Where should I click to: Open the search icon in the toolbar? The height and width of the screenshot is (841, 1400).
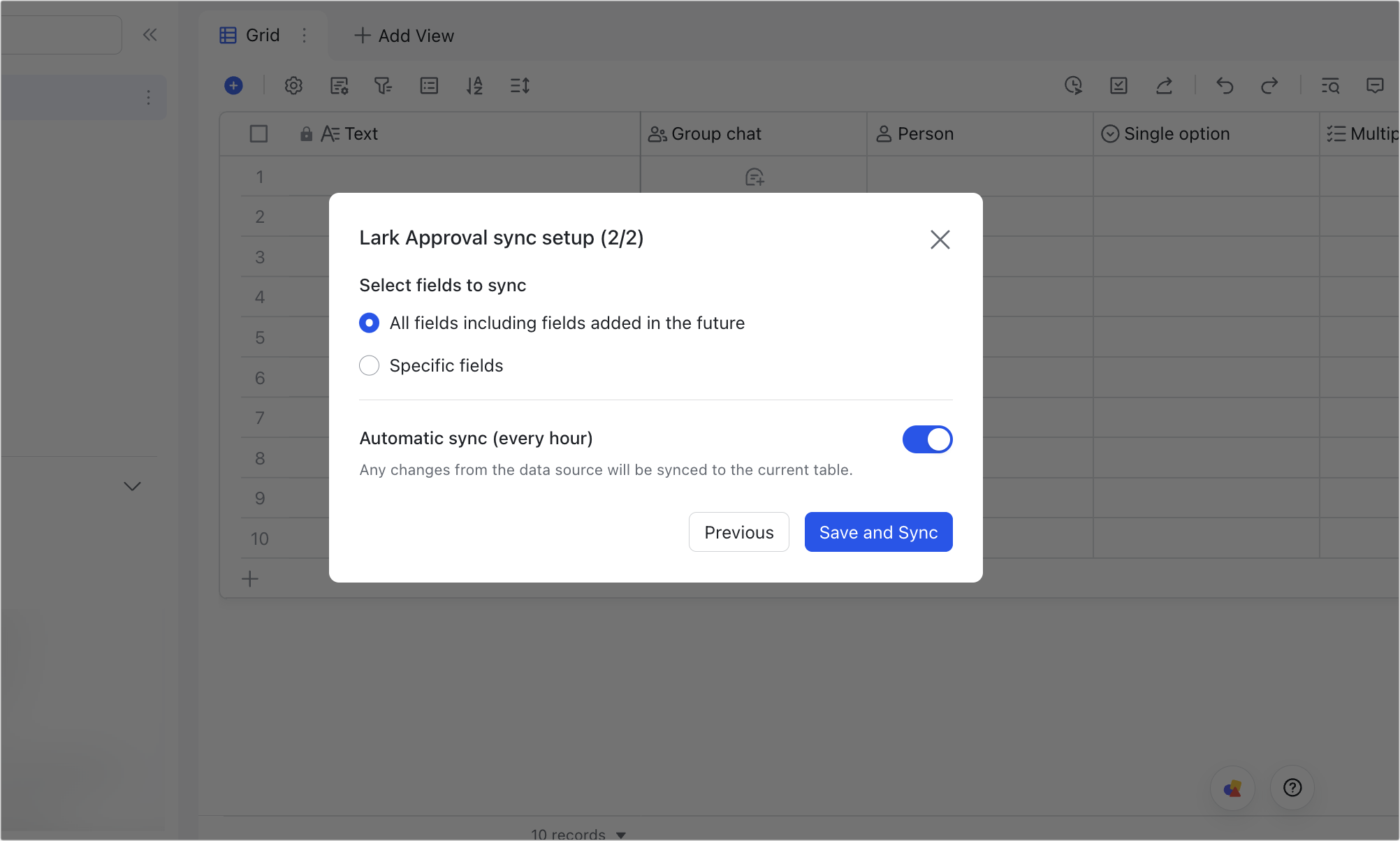(1330, 85)
